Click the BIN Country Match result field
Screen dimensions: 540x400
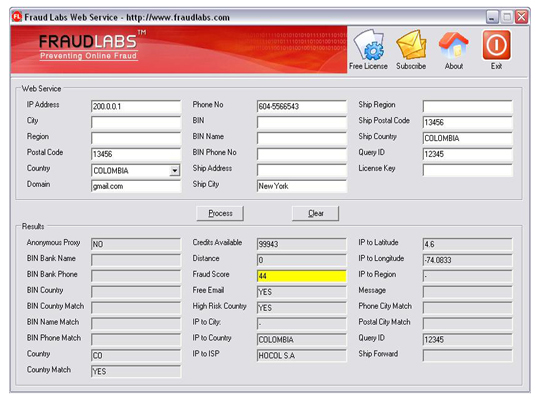[x=136, y=308]
